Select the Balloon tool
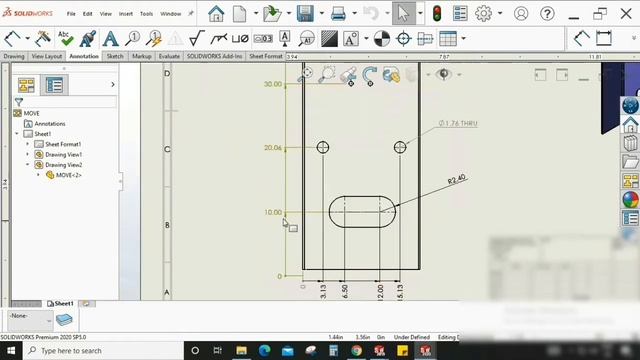 [132, 39]
